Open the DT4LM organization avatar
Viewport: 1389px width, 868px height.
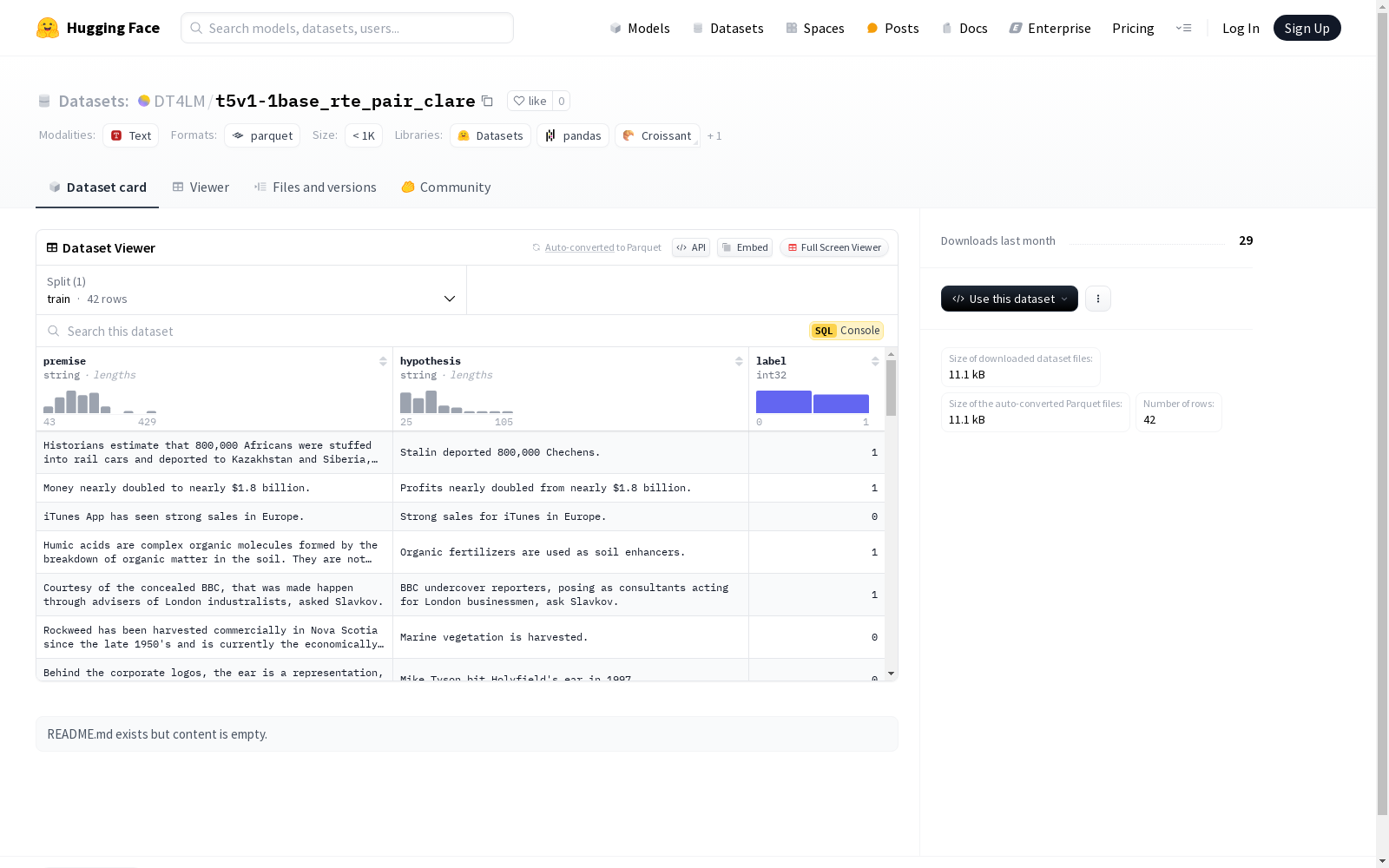coord(144,101)
